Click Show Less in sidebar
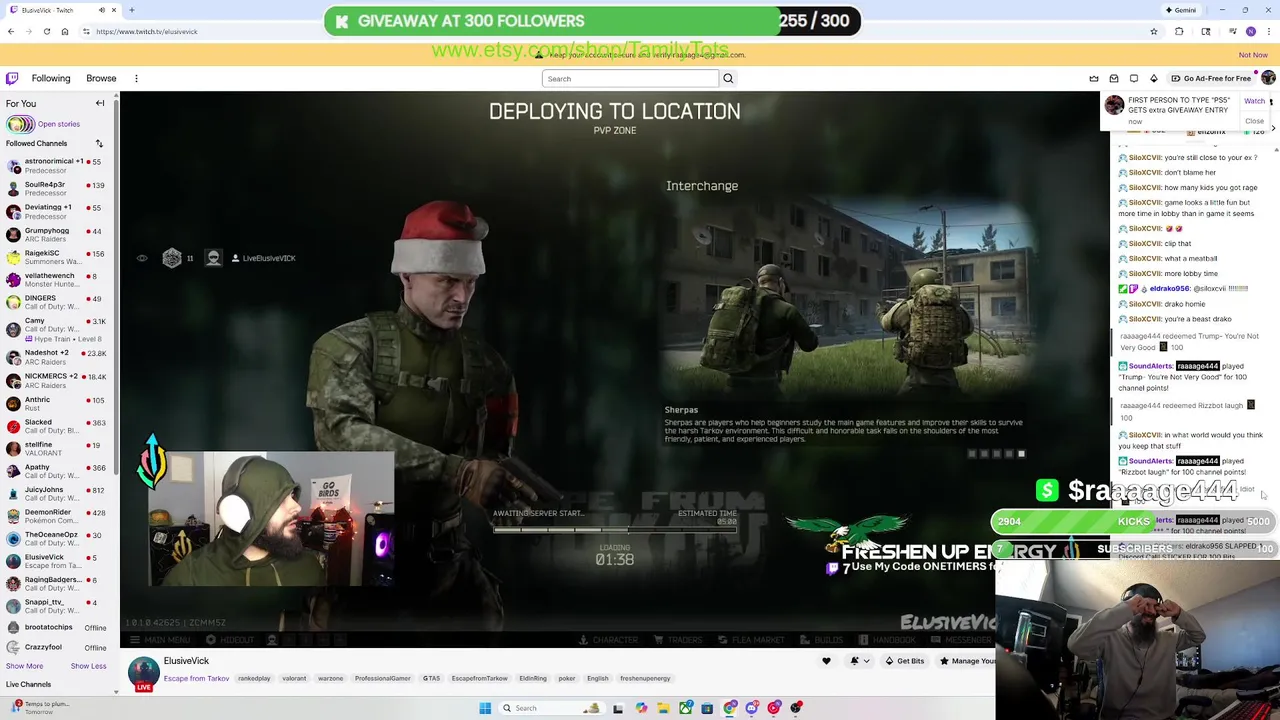1280x720 pixels. (88, 666)
